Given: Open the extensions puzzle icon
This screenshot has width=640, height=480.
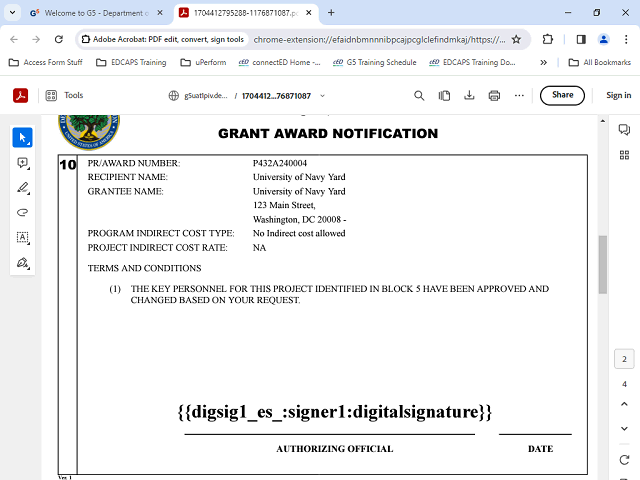Looking at the screenshot, I should pyautogui.click(x=547, y=39).
